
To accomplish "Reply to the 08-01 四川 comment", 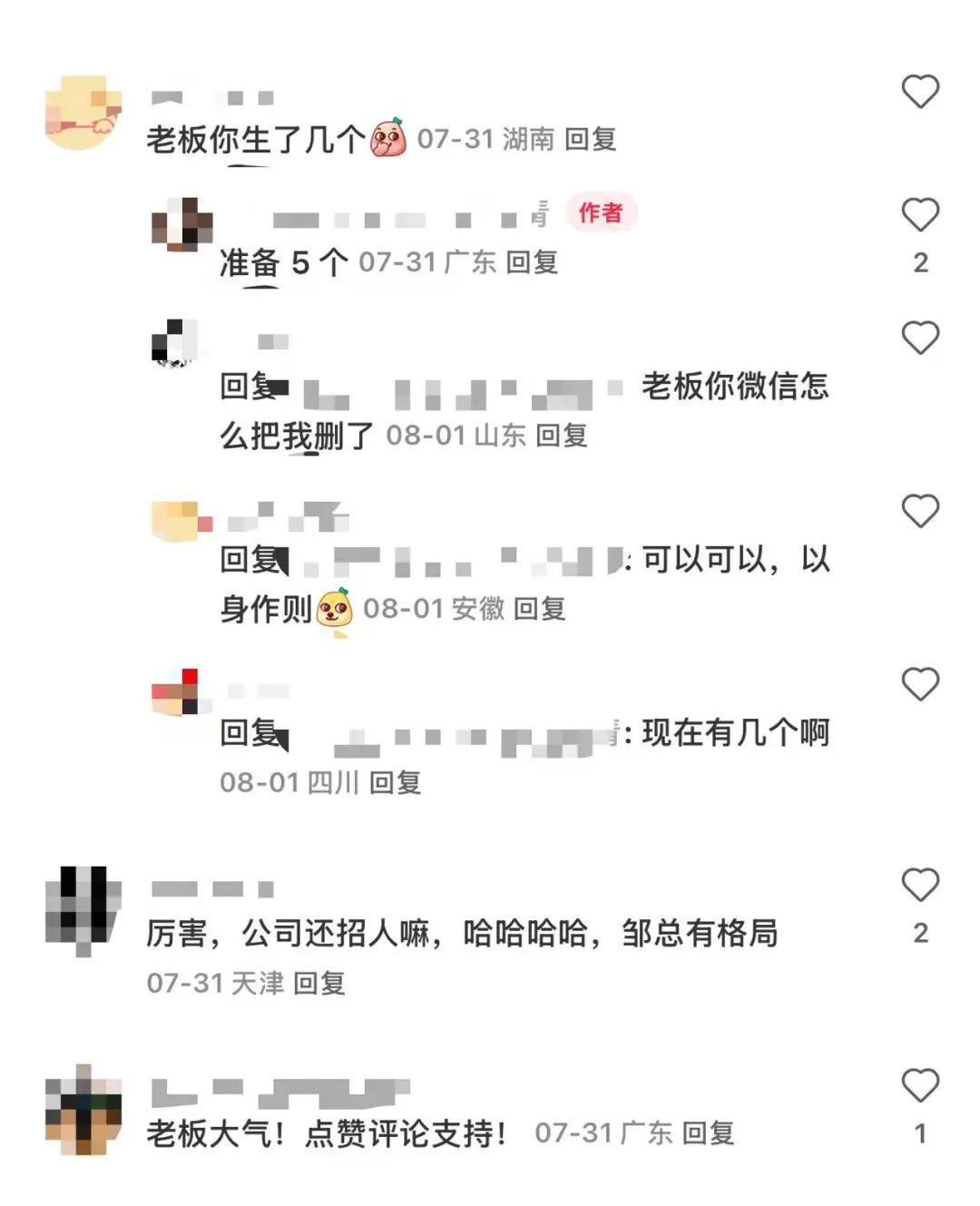I will pyautogui.click(x=396, y=782).
